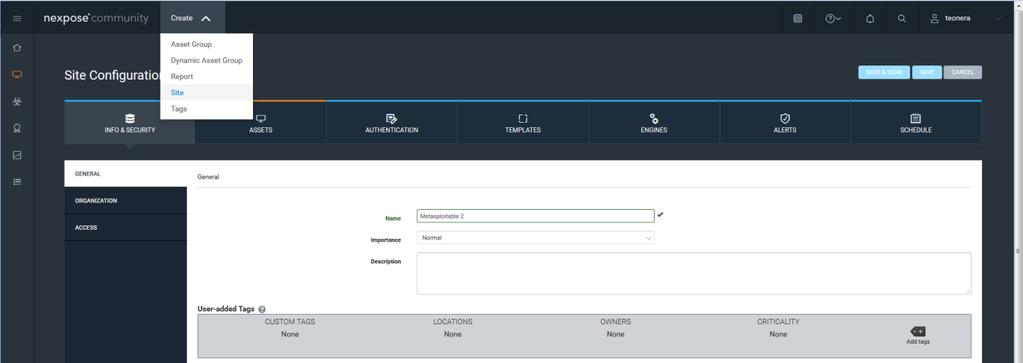
Task: Choose Site from Create menu
Action: (x=206, y=93)
